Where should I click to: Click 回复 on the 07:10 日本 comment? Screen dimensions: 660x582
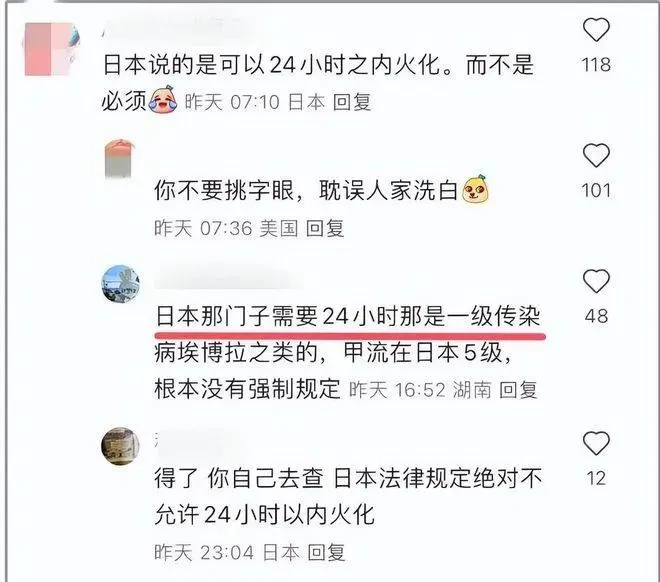352,102
